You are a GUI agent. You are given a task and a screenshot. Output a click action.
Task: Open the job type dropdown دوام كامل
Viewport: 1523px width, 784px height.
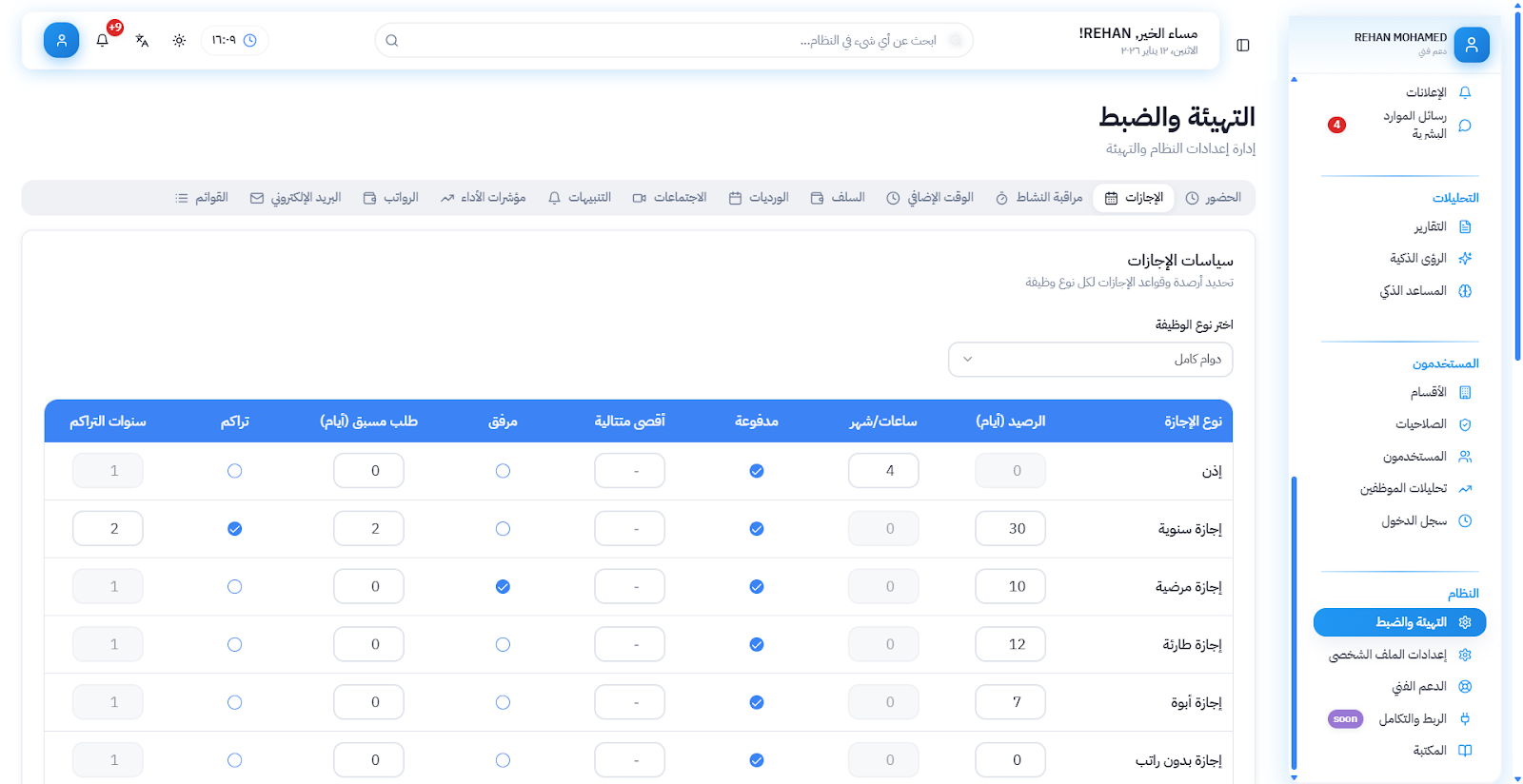1090,359
